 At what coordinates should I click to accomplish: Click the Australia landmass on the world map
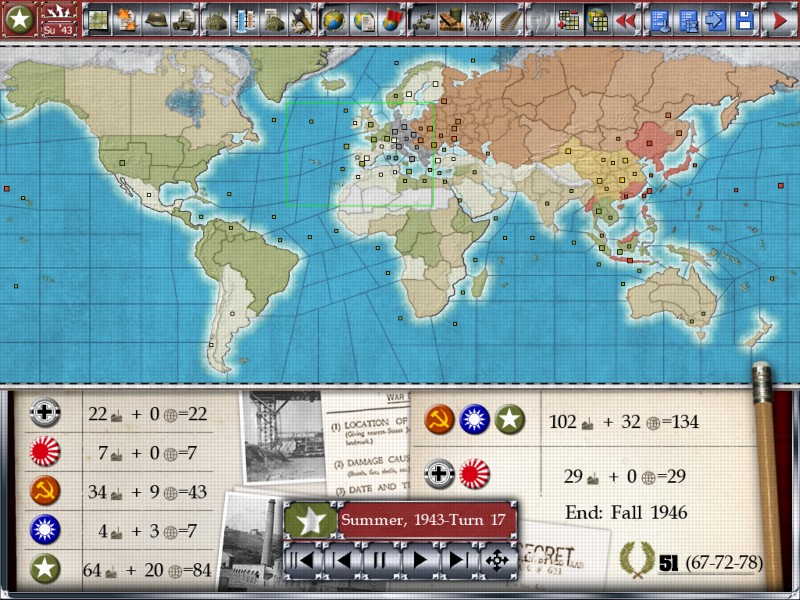(x=671, y=296)
